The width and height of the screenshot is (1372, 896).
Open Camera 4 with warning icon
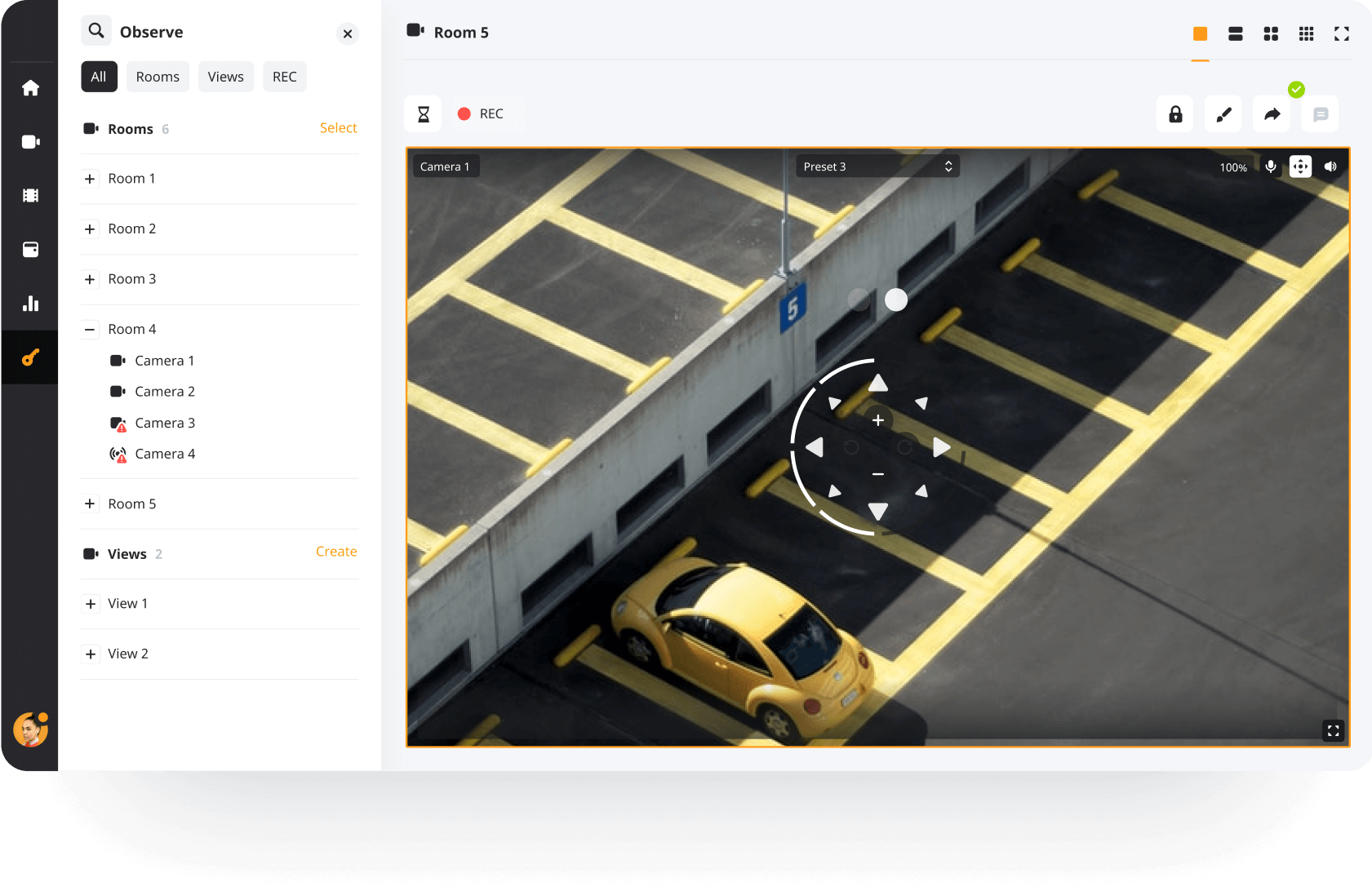pos(152,455)
